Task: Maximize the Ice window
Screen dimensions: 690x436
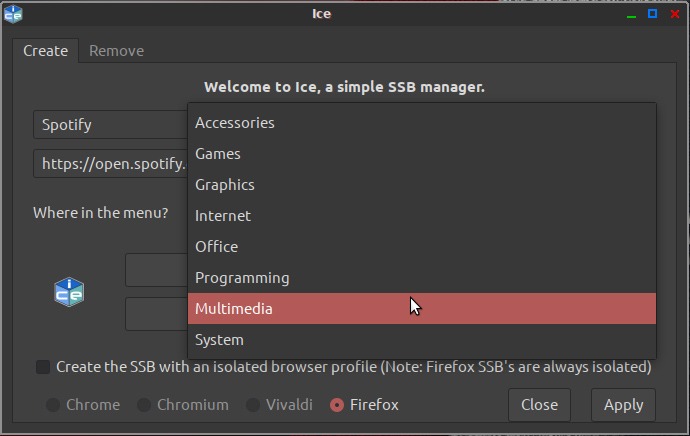Action: coord(652,14)
